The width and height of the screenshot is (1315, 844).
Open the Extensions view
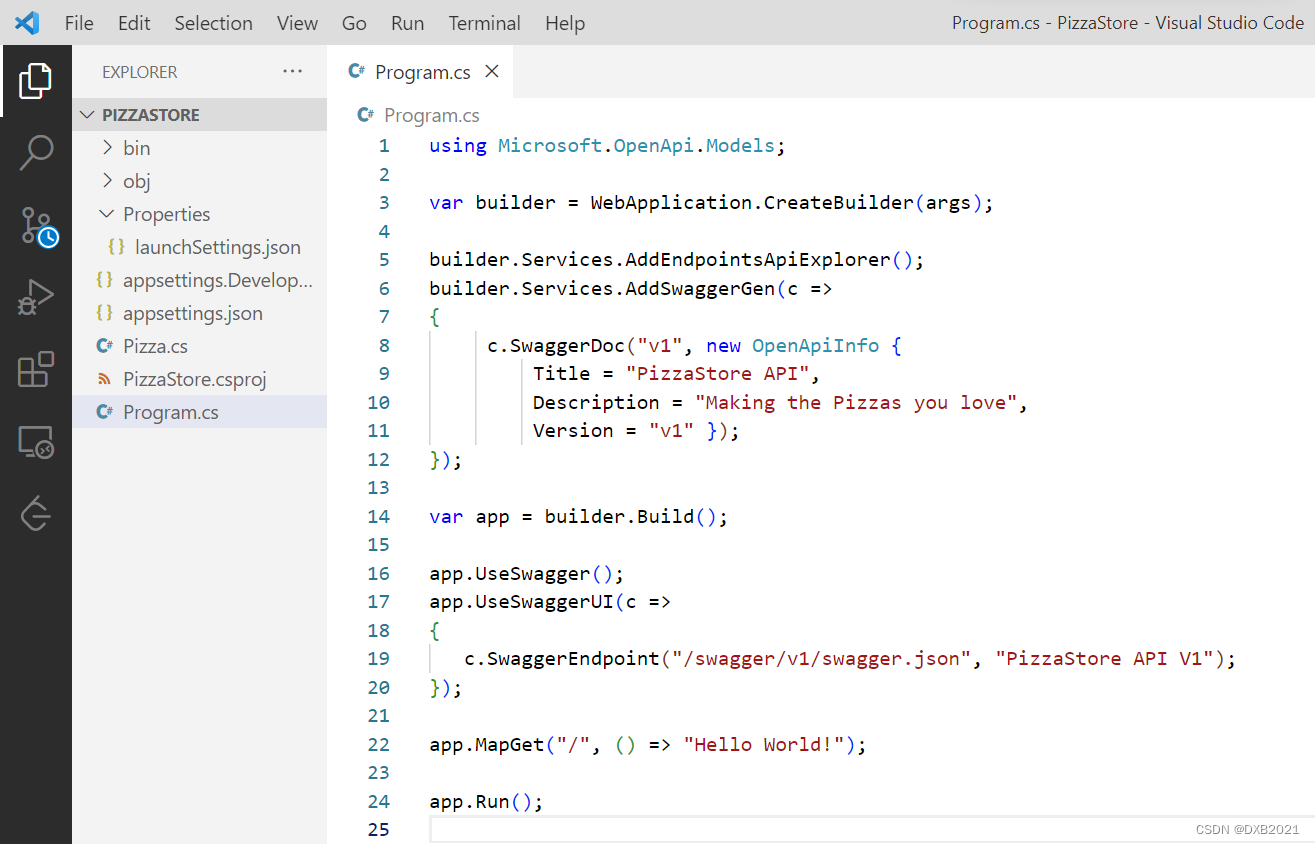(x=35, y=369)
